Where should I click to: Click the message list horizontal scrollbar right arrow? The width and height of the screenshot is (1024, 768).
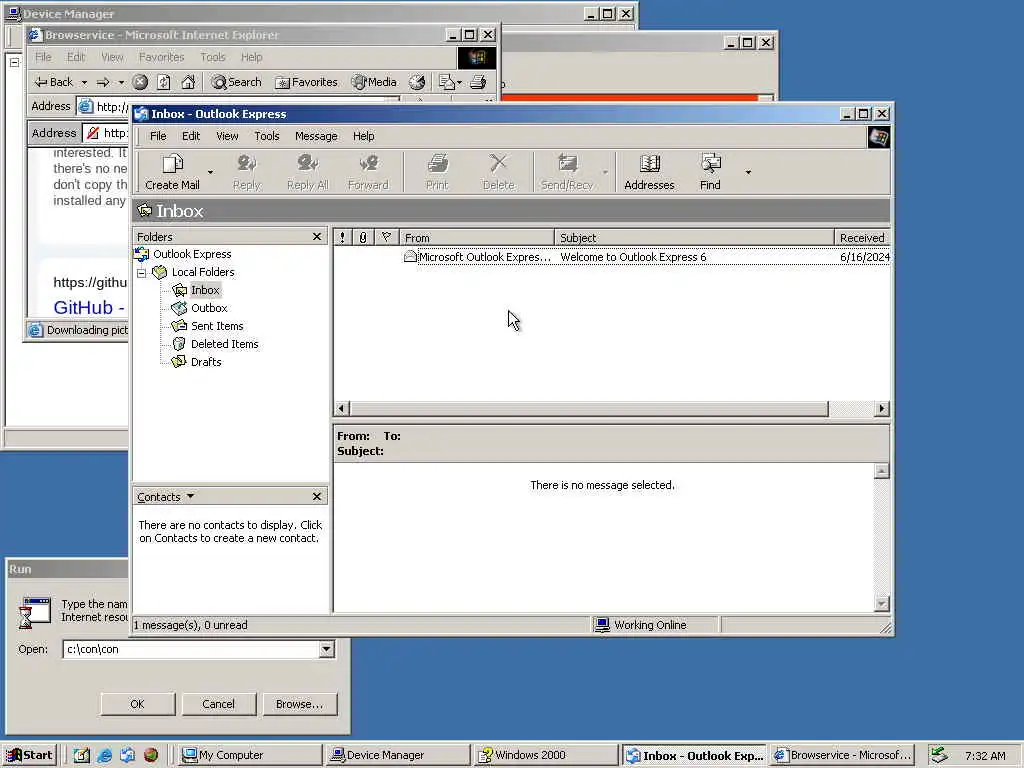coord(882,409)
